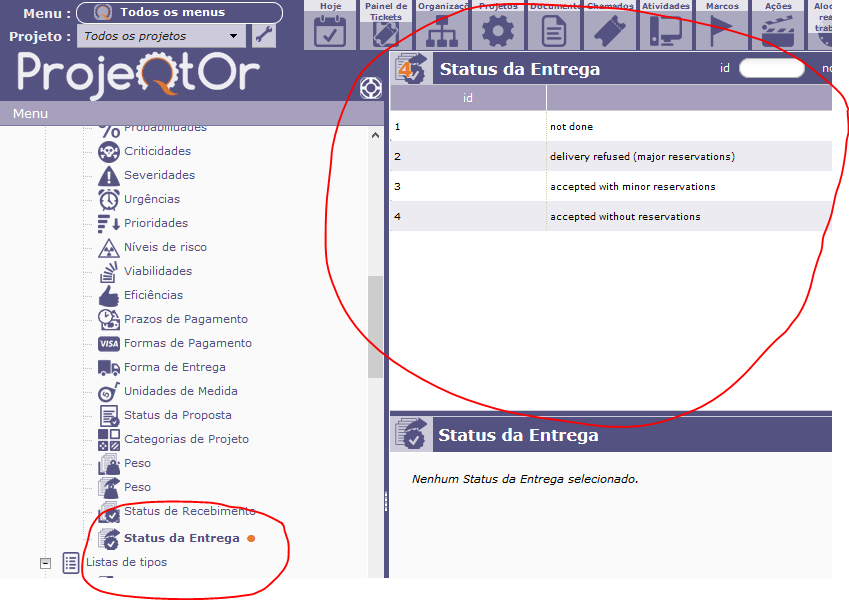This screenshot has width=849, height=600.
Task: Click the Prioridades sort icon
Action: click(109, 223)
